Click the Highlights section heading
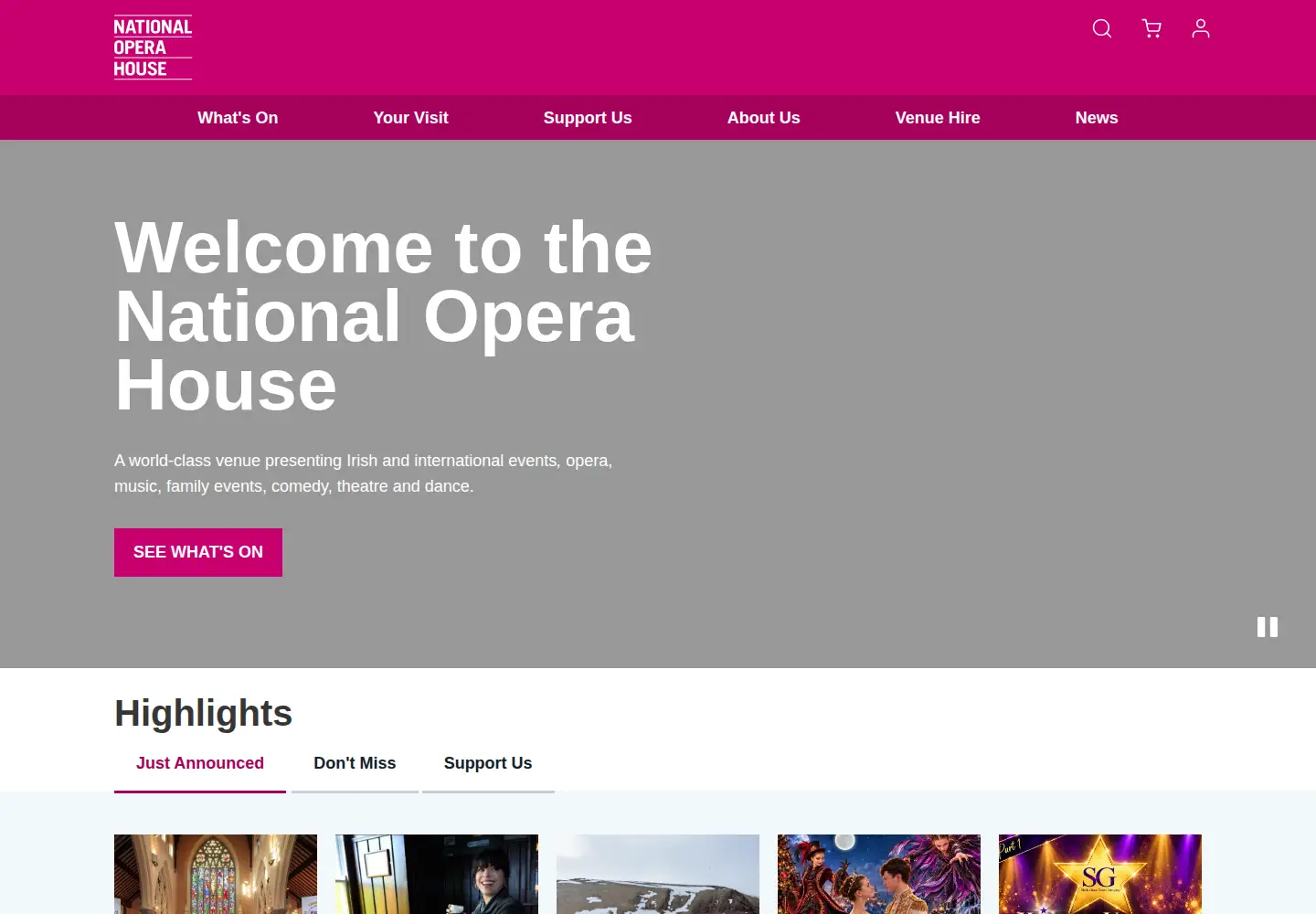This screenshot has width=1316, height=914. [x=204, y=713]
